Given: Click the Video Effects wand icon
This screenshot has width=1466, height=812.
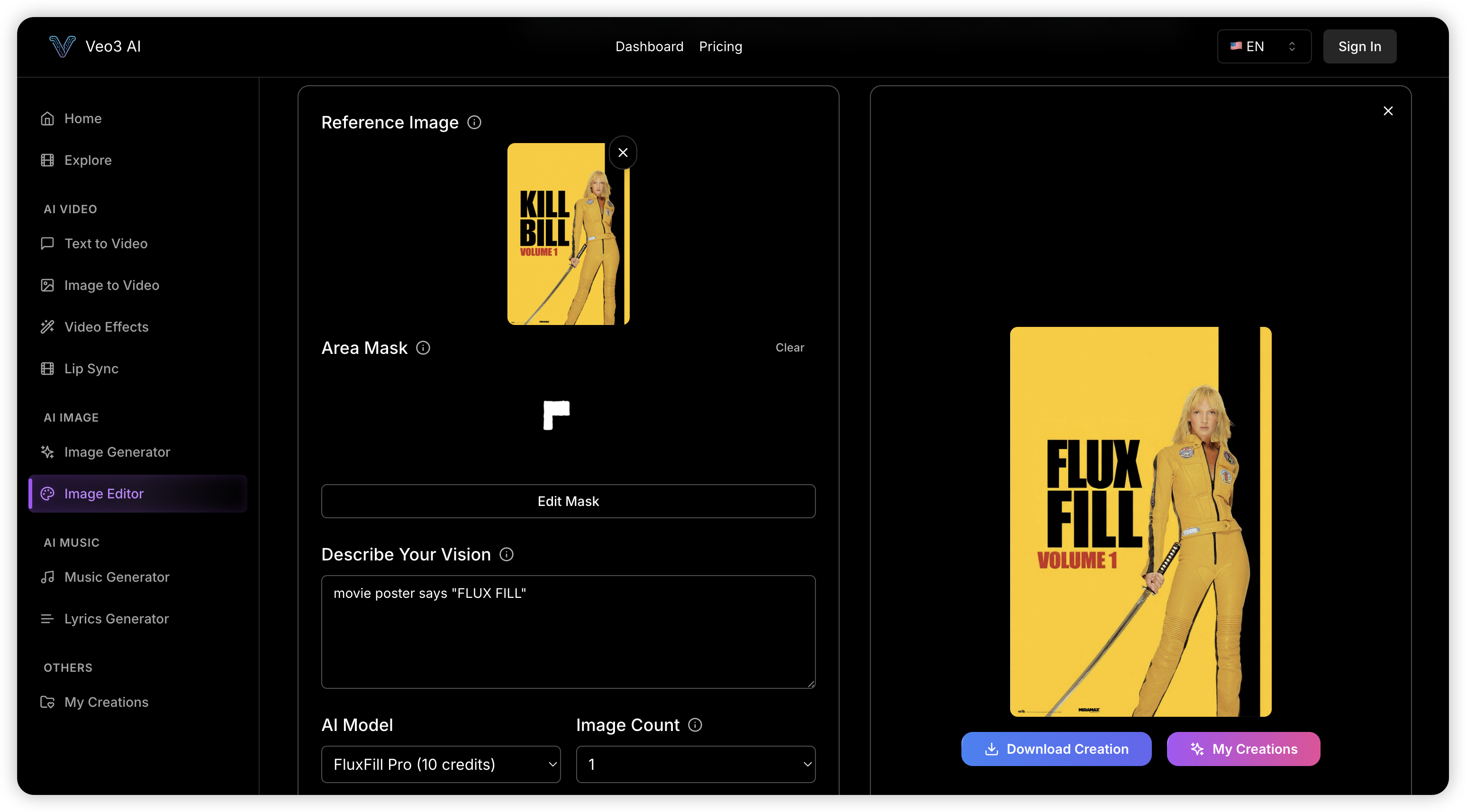Looking at the screenshot, I should 47,326.
